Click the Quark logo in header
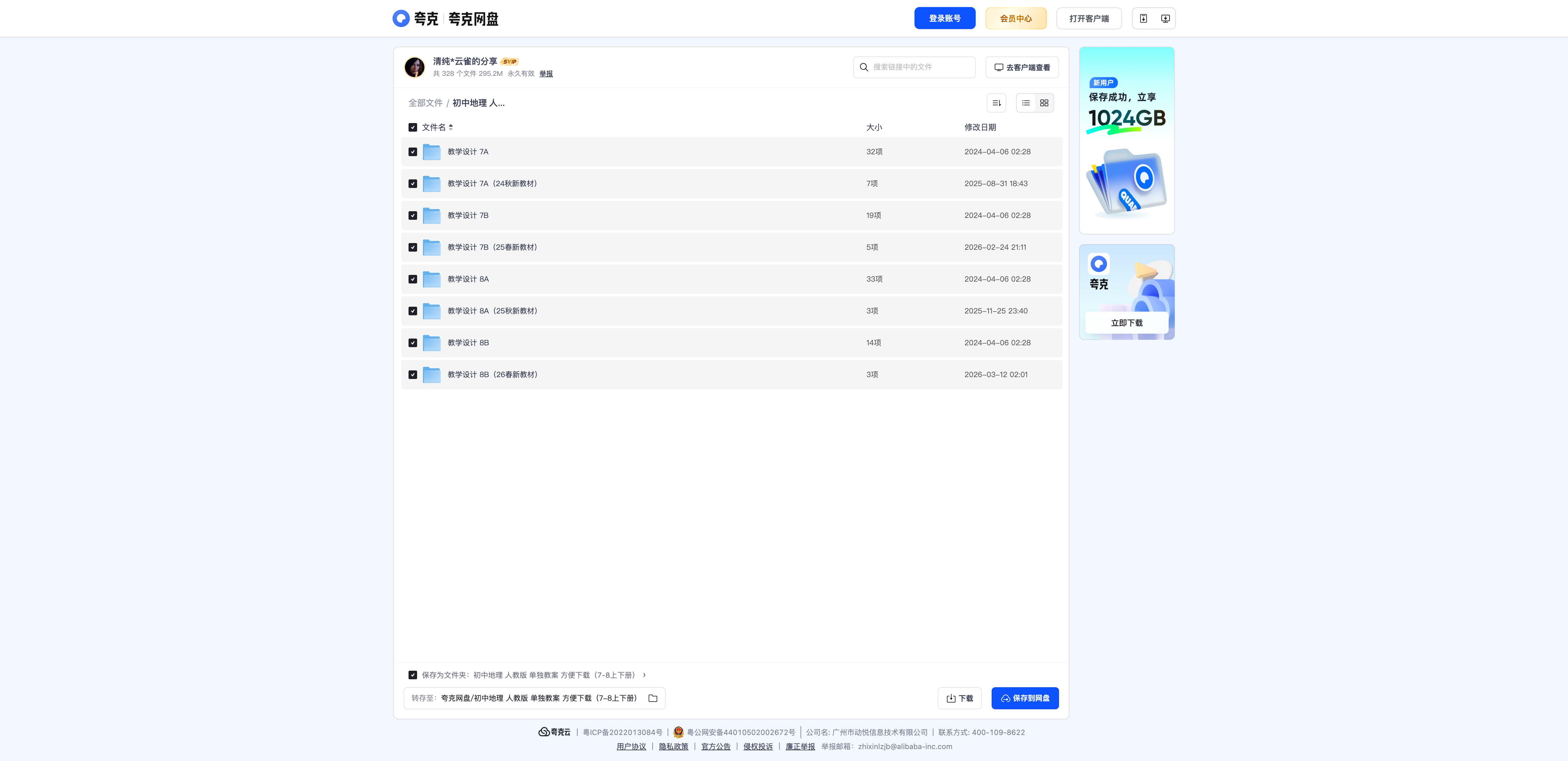1568x761 pixels. coord(401,18)
